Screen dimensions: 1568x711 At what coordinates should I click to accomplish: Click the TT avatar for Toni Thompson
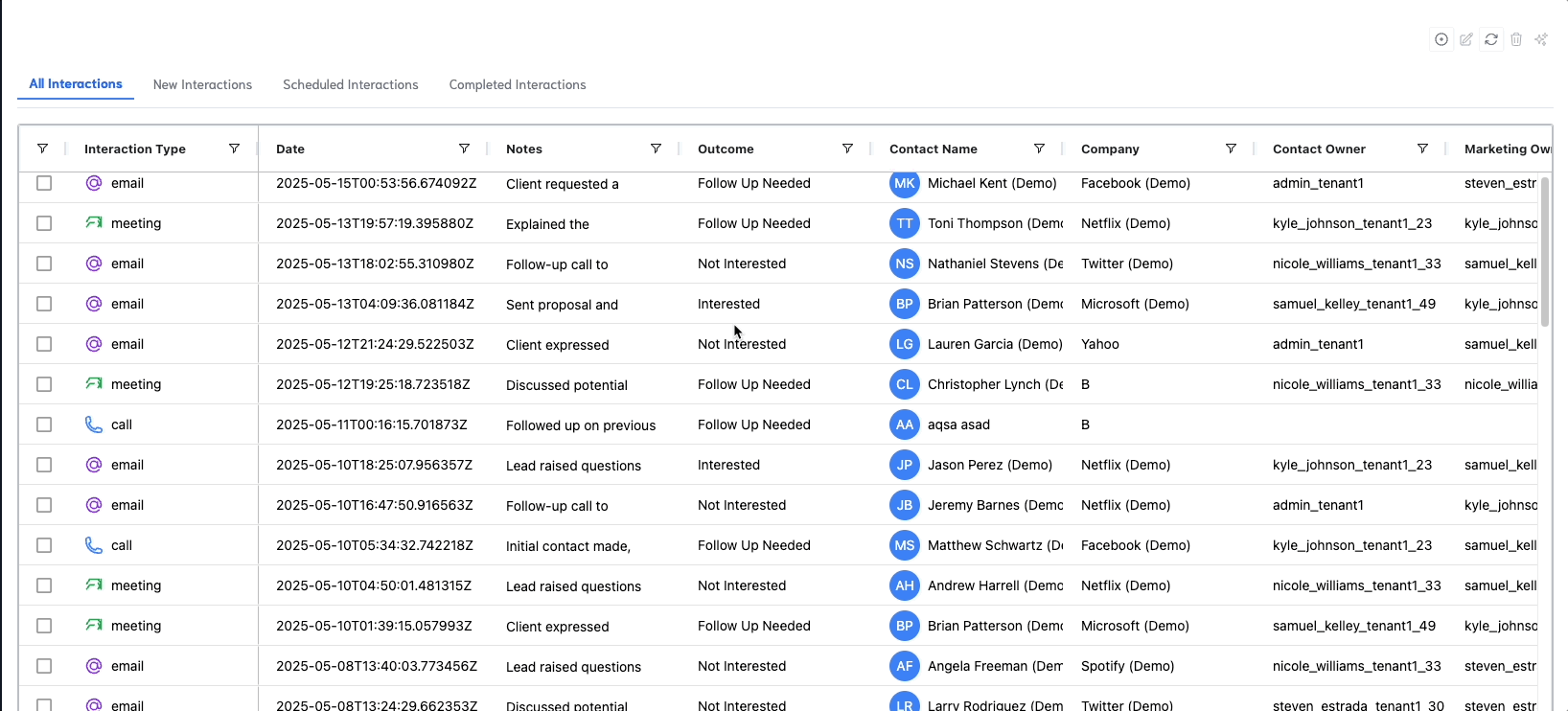pyautogui.click(x=905, y=223)
